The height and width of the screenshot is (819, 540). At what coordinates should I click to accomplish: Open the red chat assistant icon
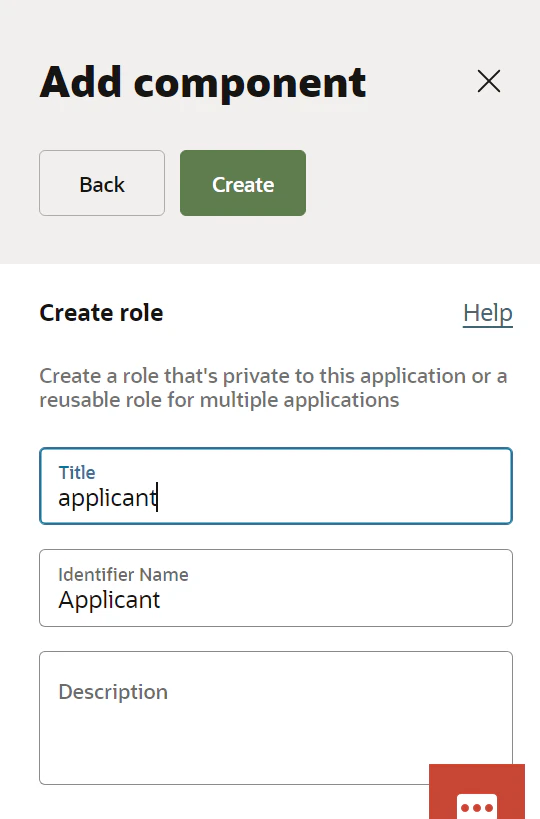[x=477, y=791]
